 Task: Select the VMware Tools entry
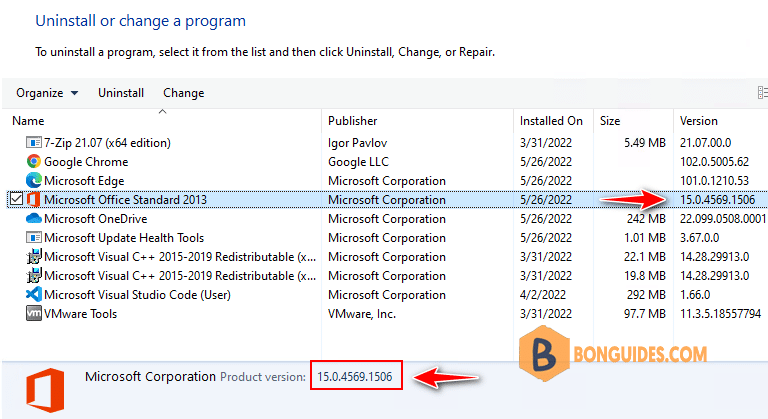point(80,314)
